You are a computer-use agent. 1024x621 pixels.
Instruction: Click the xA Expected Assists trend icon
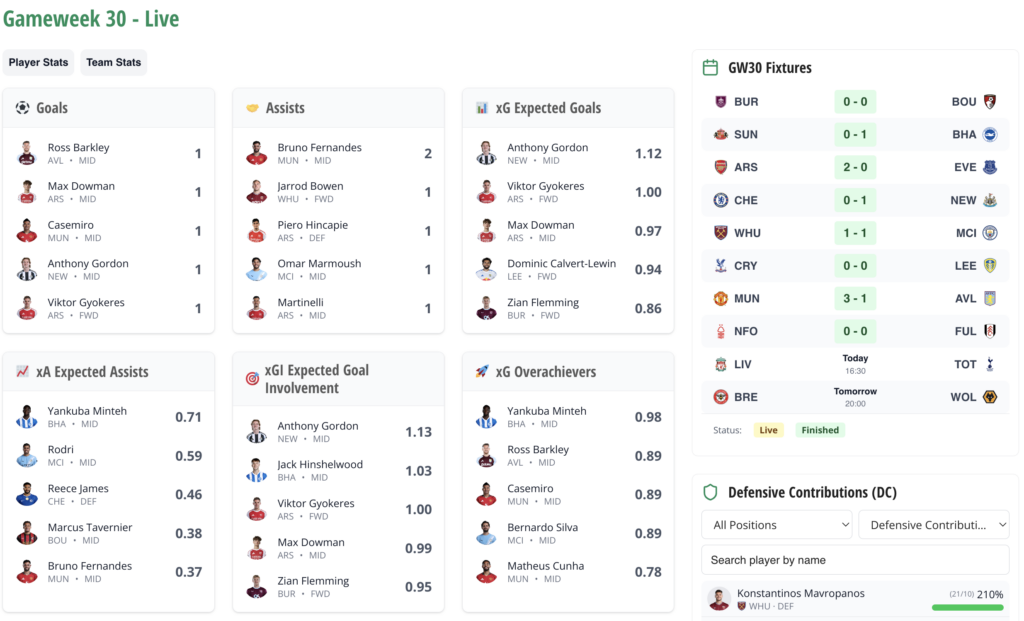(23, 372)
